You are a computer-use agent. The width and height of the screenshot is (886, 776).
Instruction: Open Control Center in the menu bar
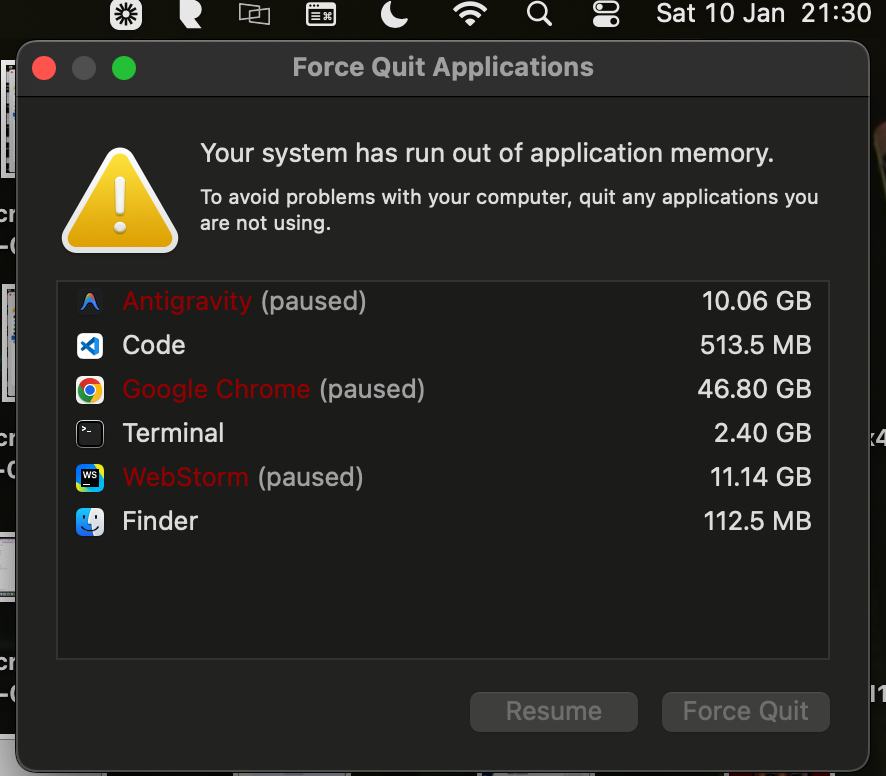point(606,15)
